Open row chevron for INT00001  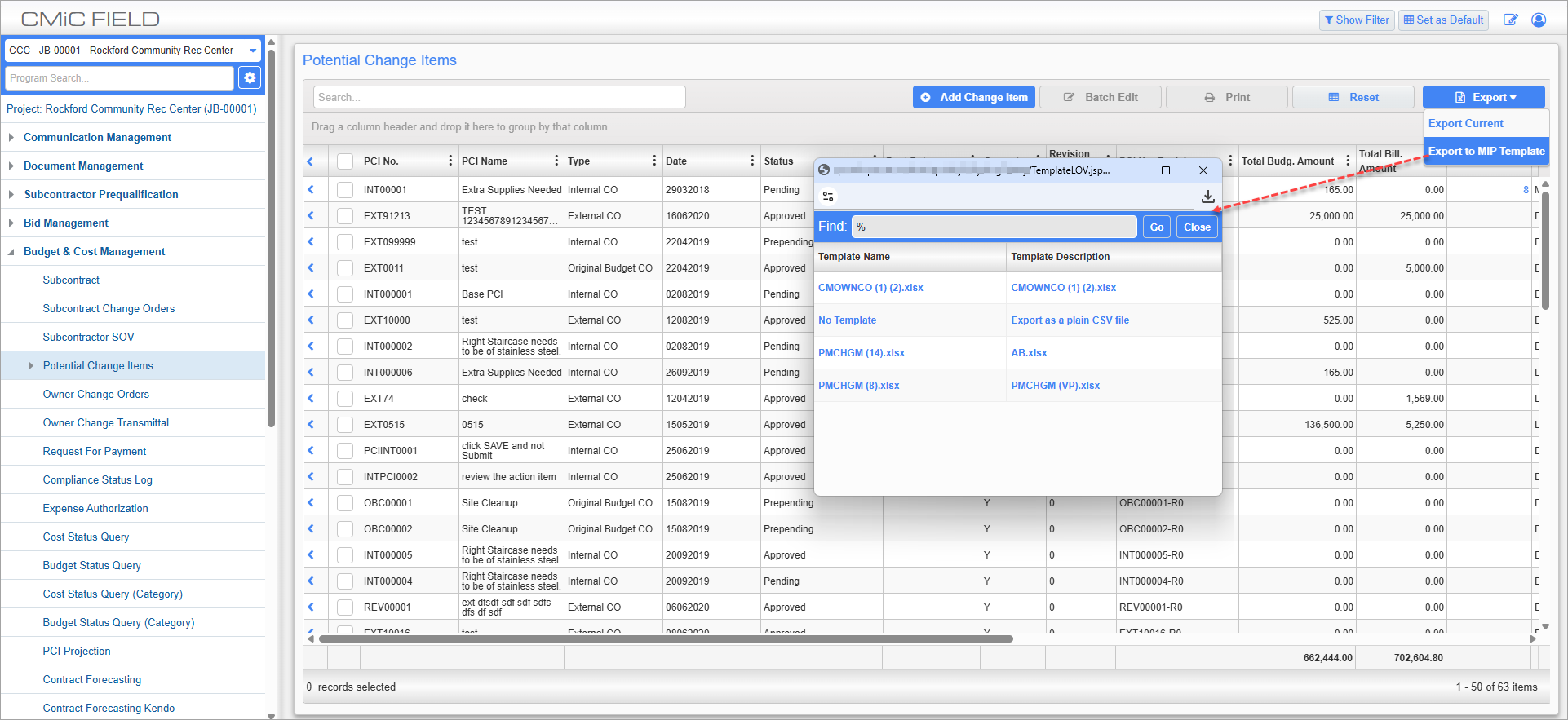click(310, 189)
